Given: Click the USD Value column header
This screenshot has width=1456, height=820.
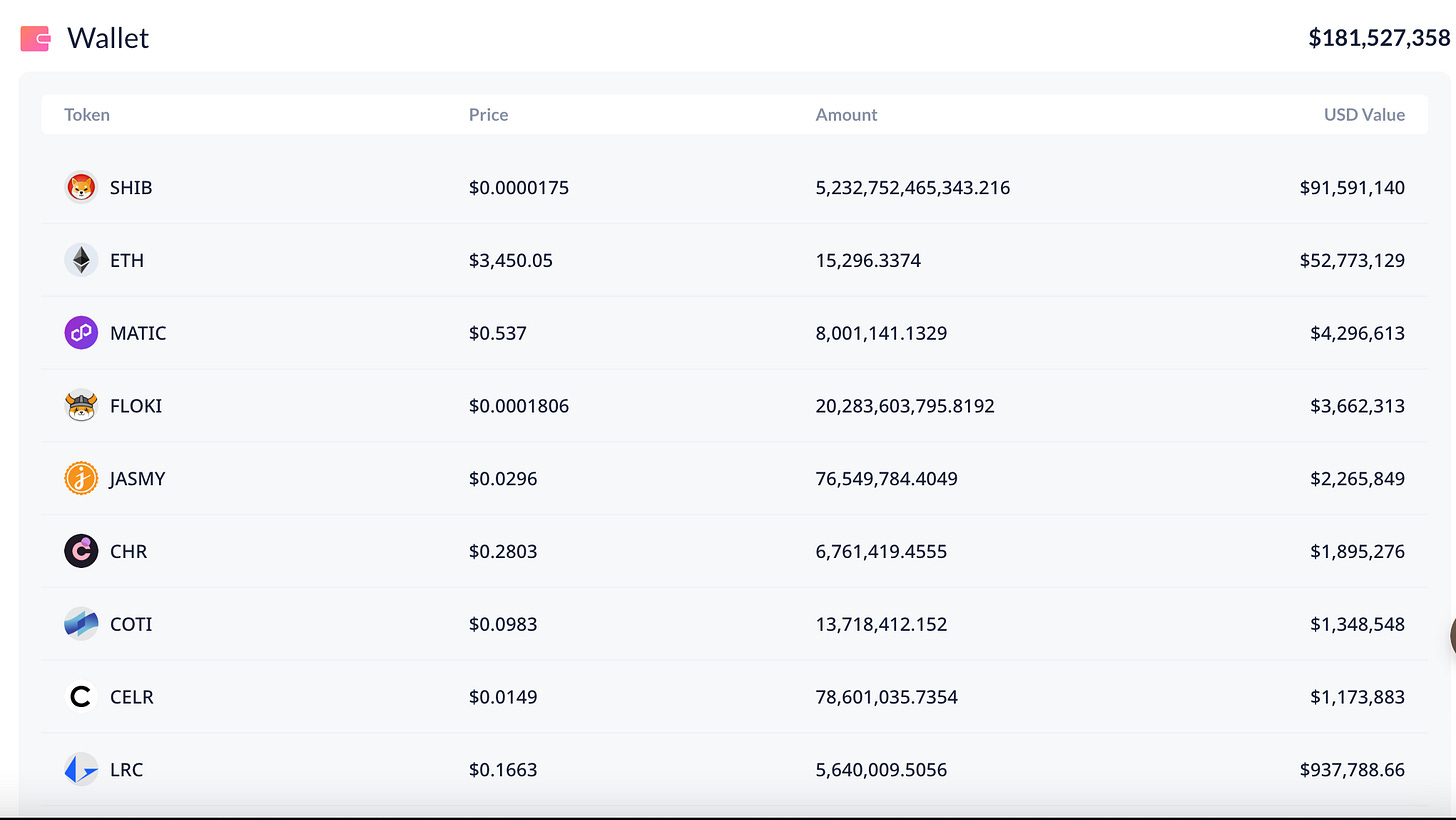Looking at the screenshot, I should (1364, 115).
